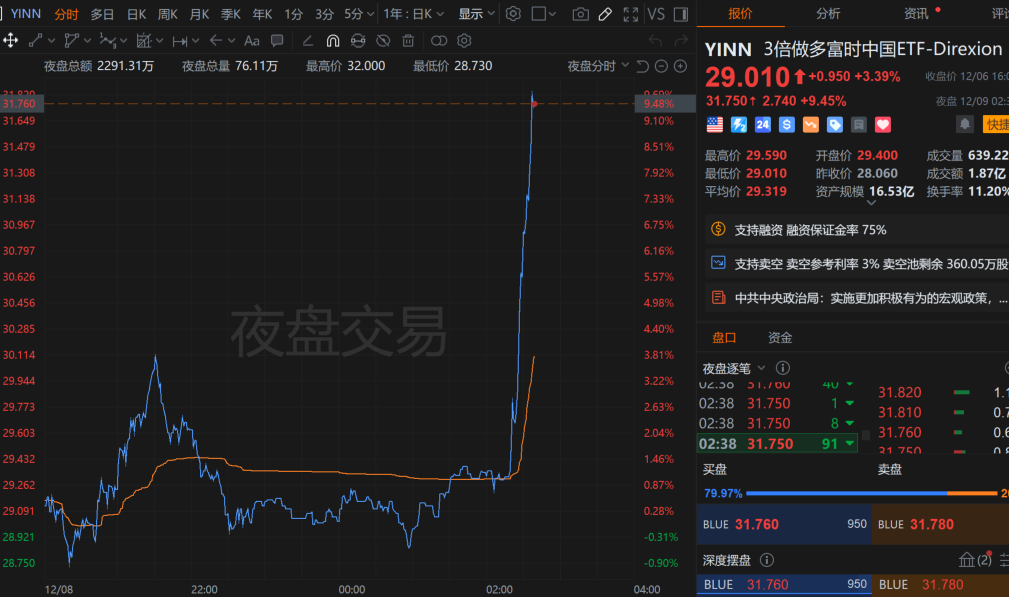
Task: Open 支持卖空 short selling info row
Action: pos(857,264)
